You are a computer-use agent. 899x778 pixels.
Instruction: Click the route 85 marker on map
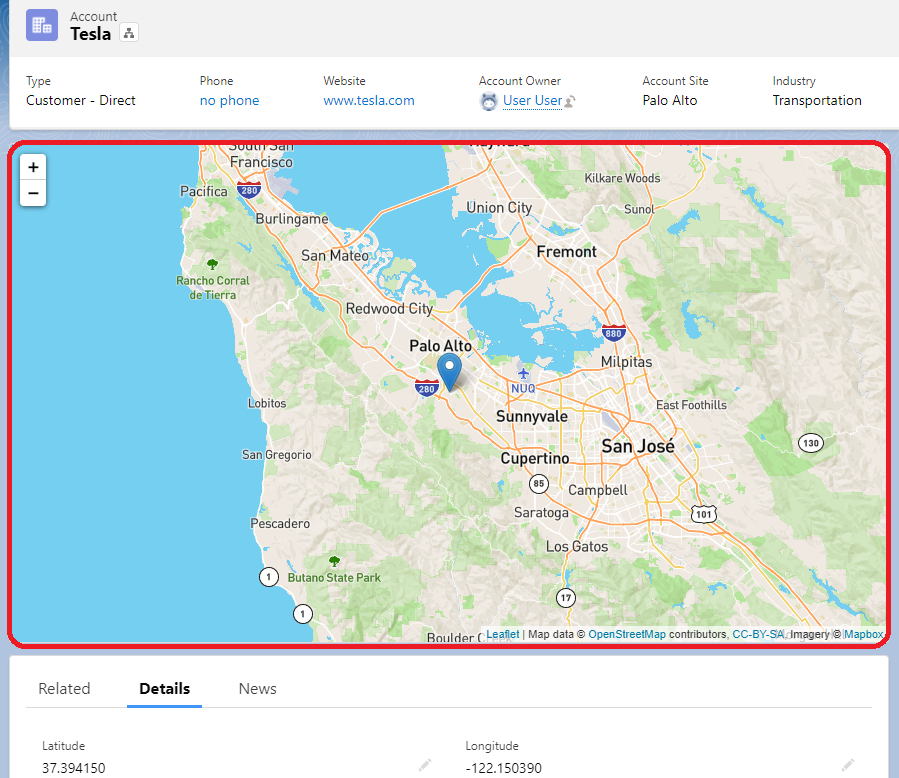pyautogui.click(x=538, y=483)
